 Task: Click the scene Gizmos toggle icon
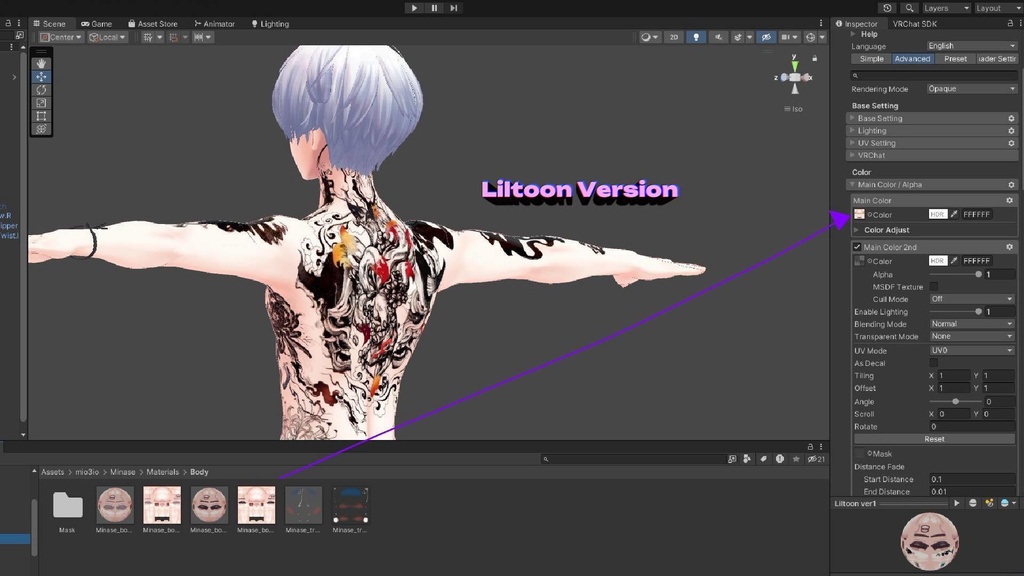(x=810, y=37)
